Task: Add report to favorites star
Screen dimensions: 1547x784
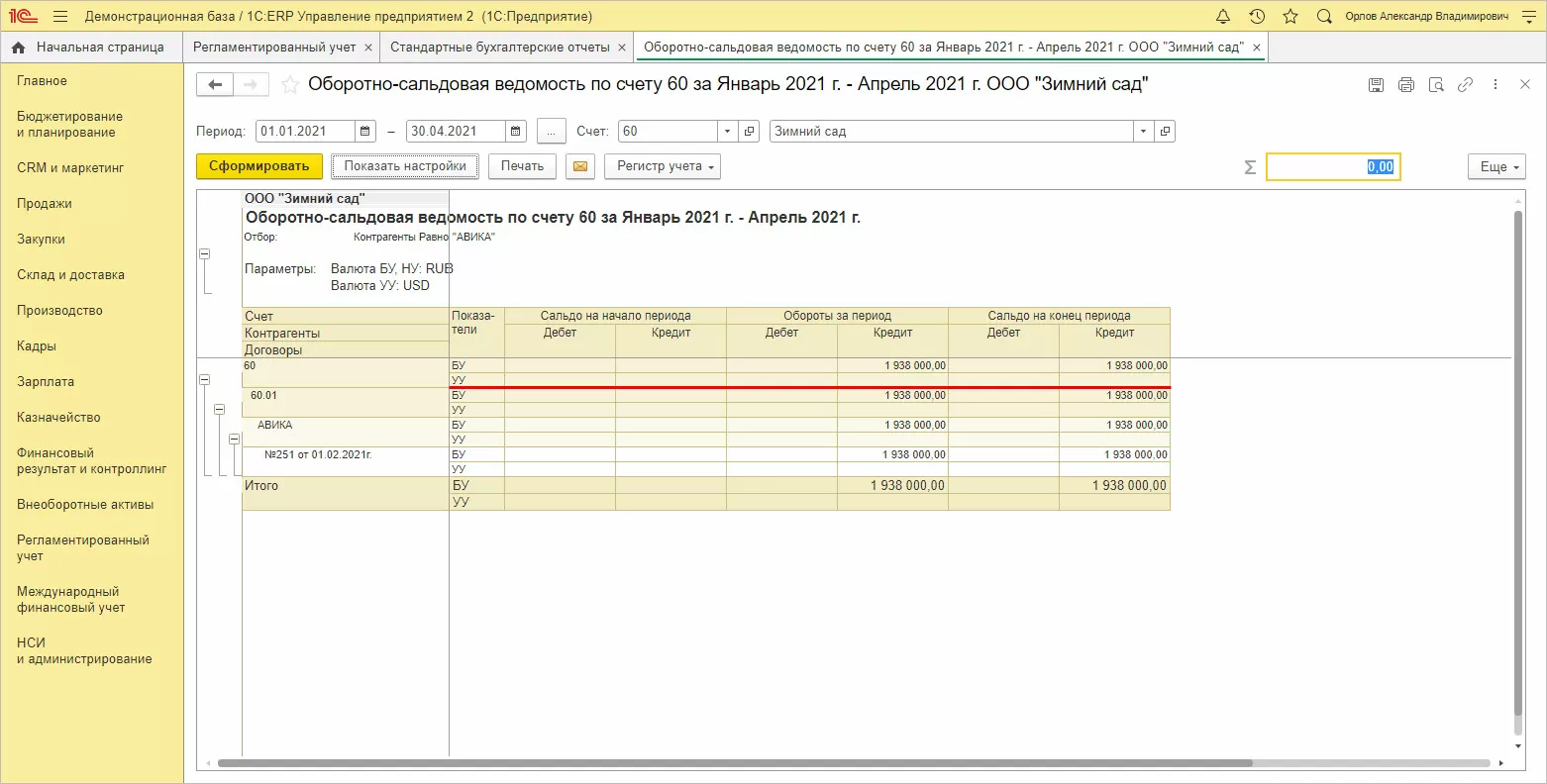Action: [x=290, y=85]
